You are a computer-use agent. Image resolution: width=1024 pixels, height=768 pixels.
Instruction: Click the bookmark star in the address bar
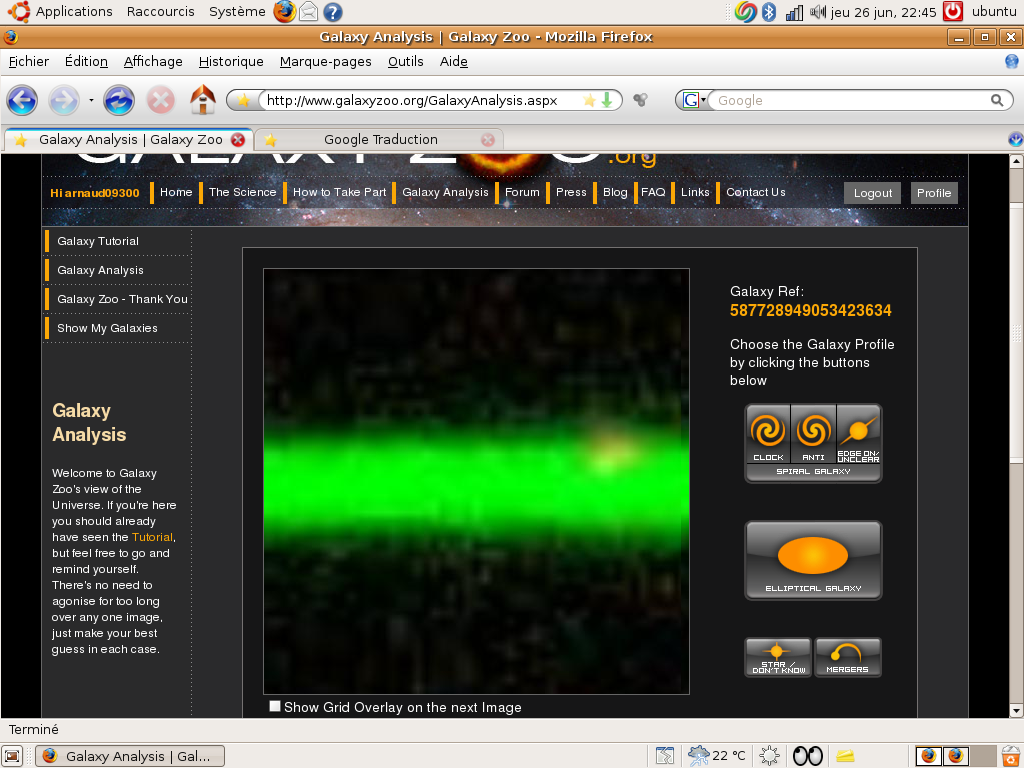click(x=592, y=100)
